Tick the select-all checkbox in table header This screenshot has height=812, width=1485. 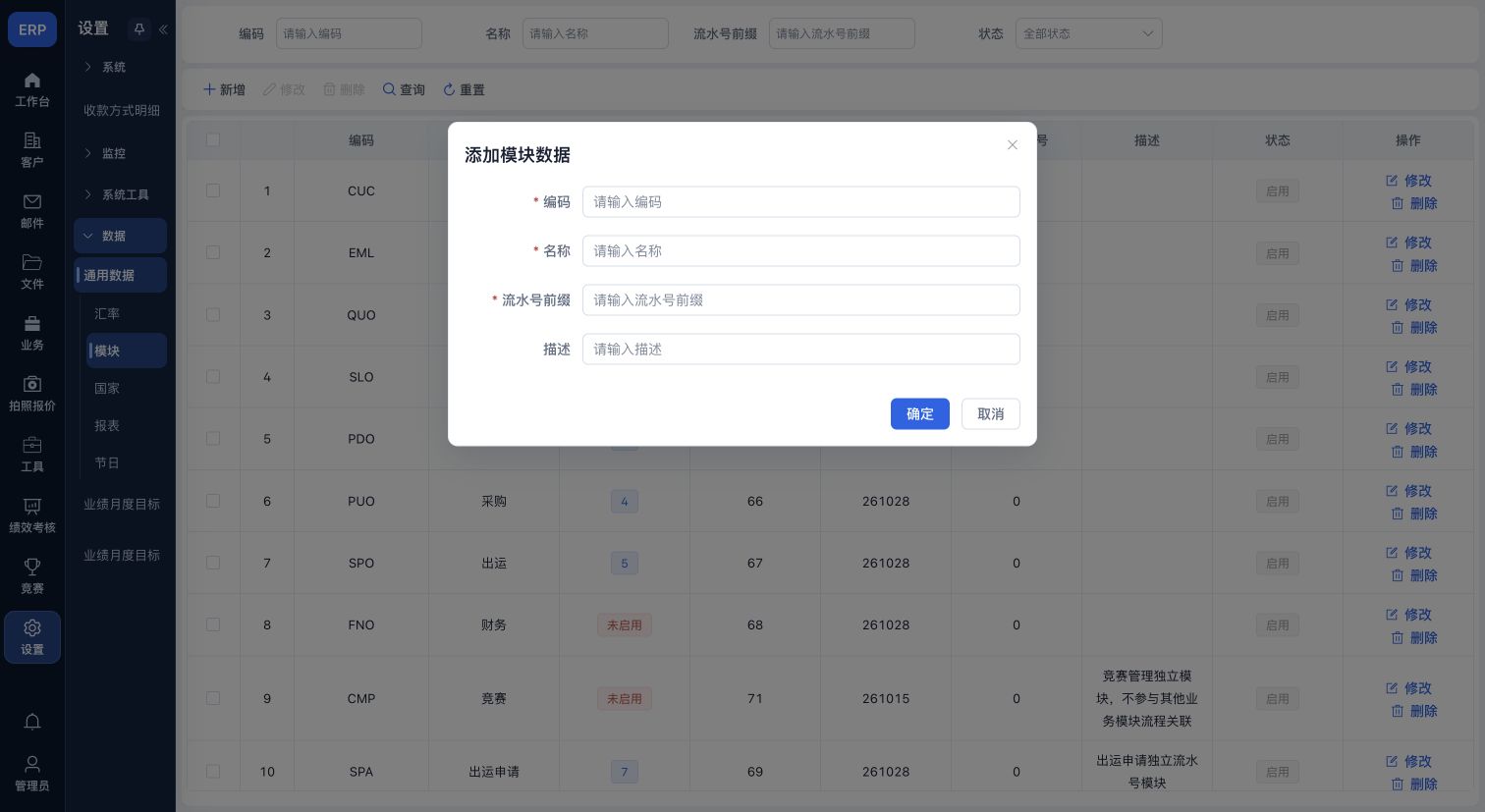(x=213, y=139)
